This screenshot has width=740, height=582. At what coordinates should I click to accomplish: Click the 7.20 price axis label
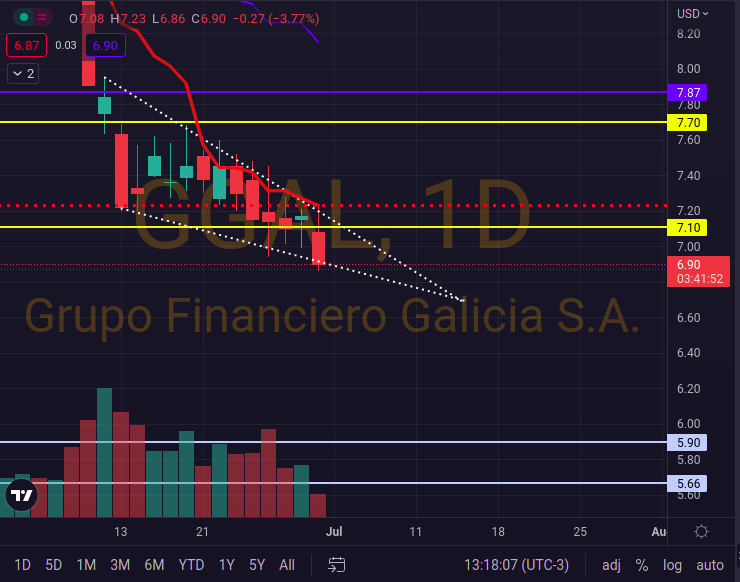[x=689, y=211]
